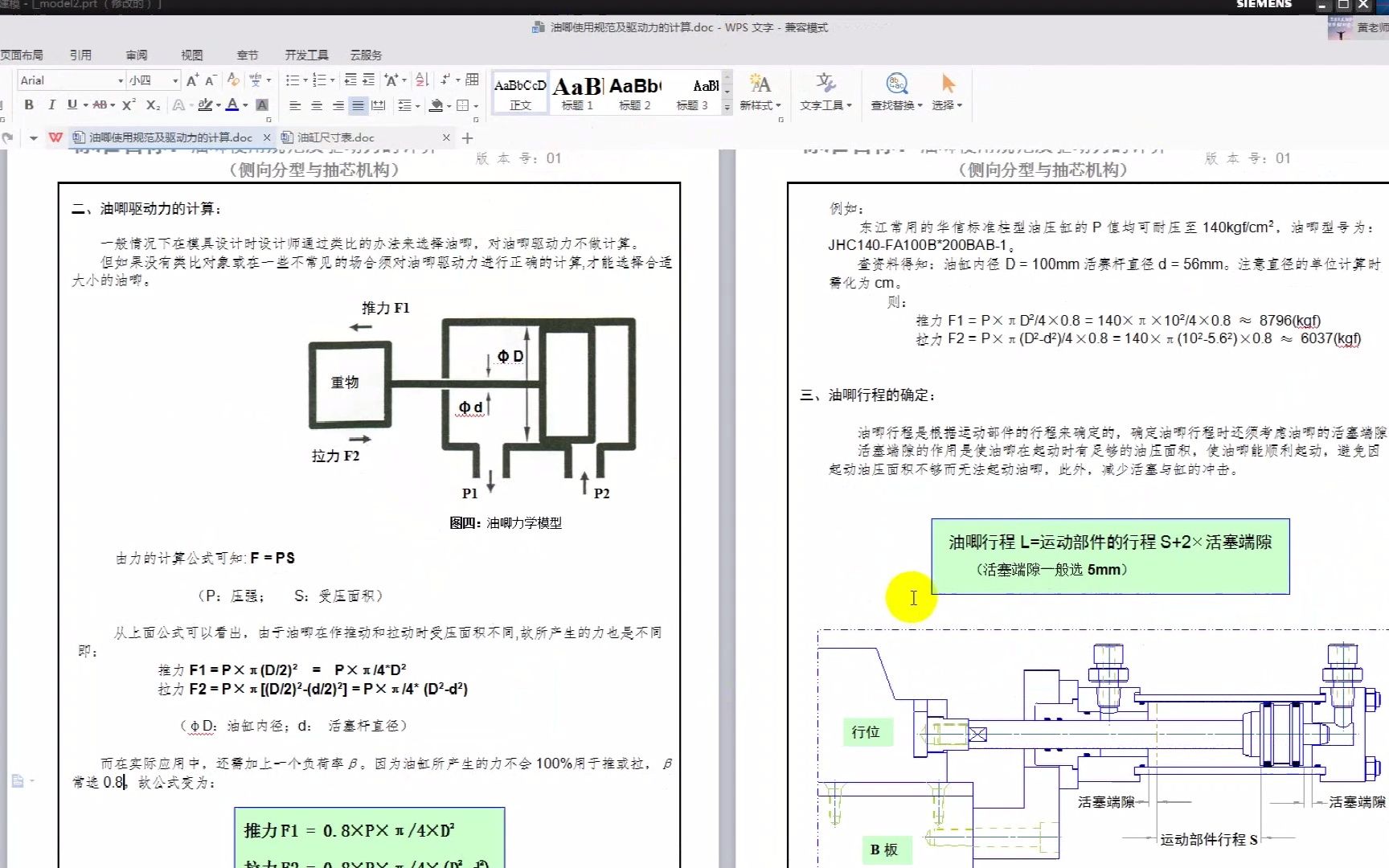
Task: Toggle bold formatting
Action: (27, 104)
